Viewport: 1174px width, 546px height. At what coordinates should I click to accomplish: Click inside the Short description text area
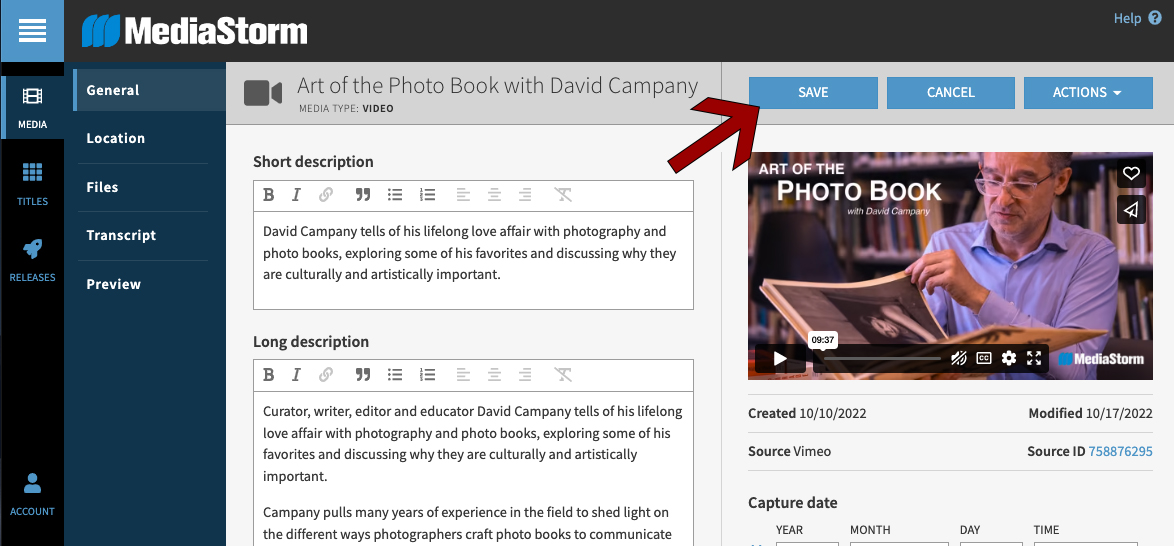tap(472, 258)
